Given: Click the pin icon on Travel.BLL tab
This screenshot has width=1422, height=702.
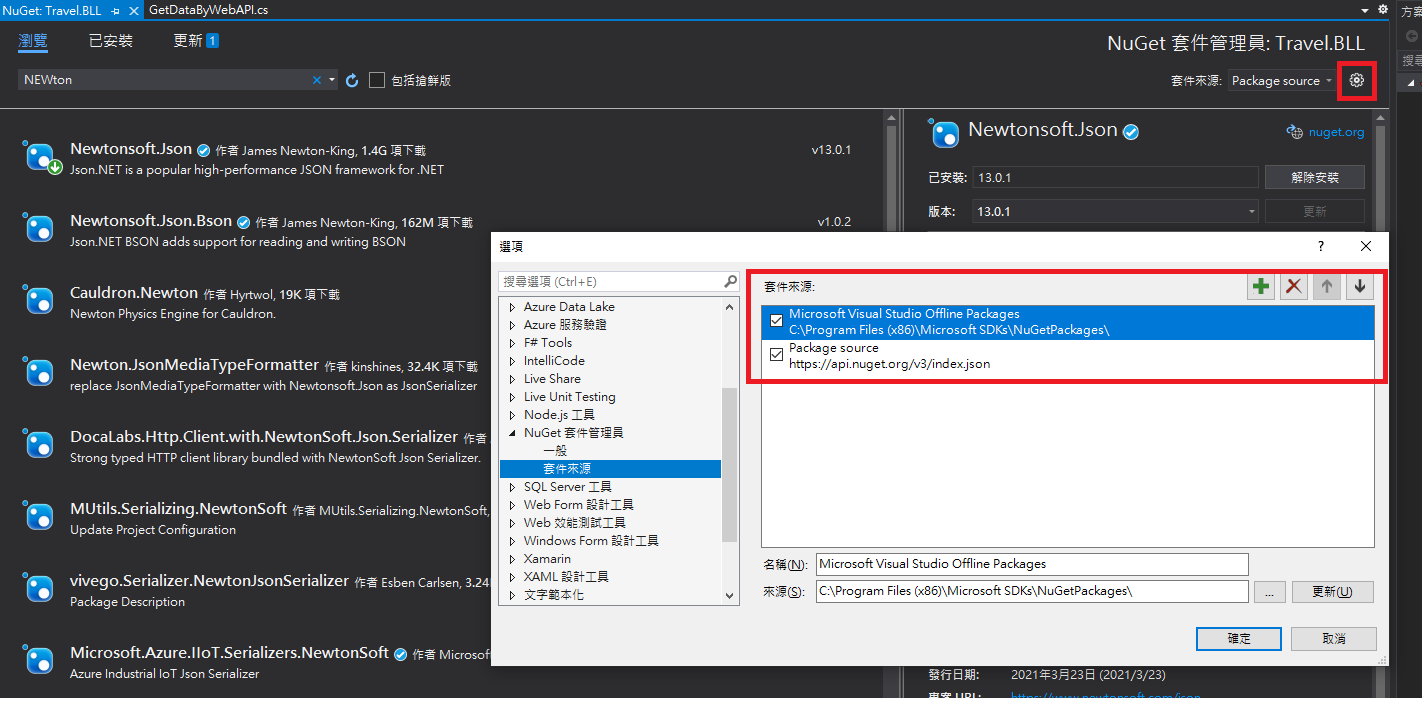Looking at the screenshot, I should 116,10.
